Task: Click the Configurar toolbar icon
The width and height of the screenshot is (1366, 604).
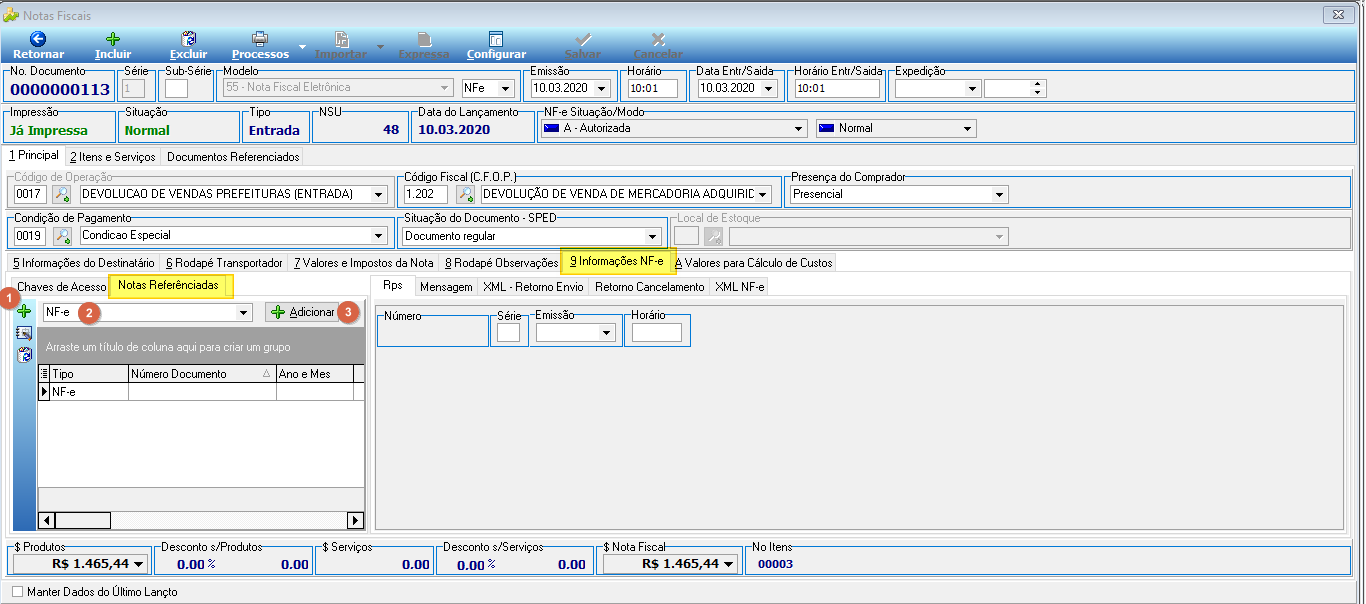Action: pos(496,39)
